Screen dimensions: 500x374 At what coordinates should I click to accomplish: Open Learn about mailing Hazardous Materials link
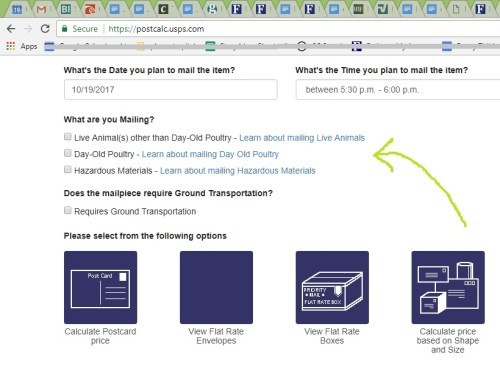238,171
